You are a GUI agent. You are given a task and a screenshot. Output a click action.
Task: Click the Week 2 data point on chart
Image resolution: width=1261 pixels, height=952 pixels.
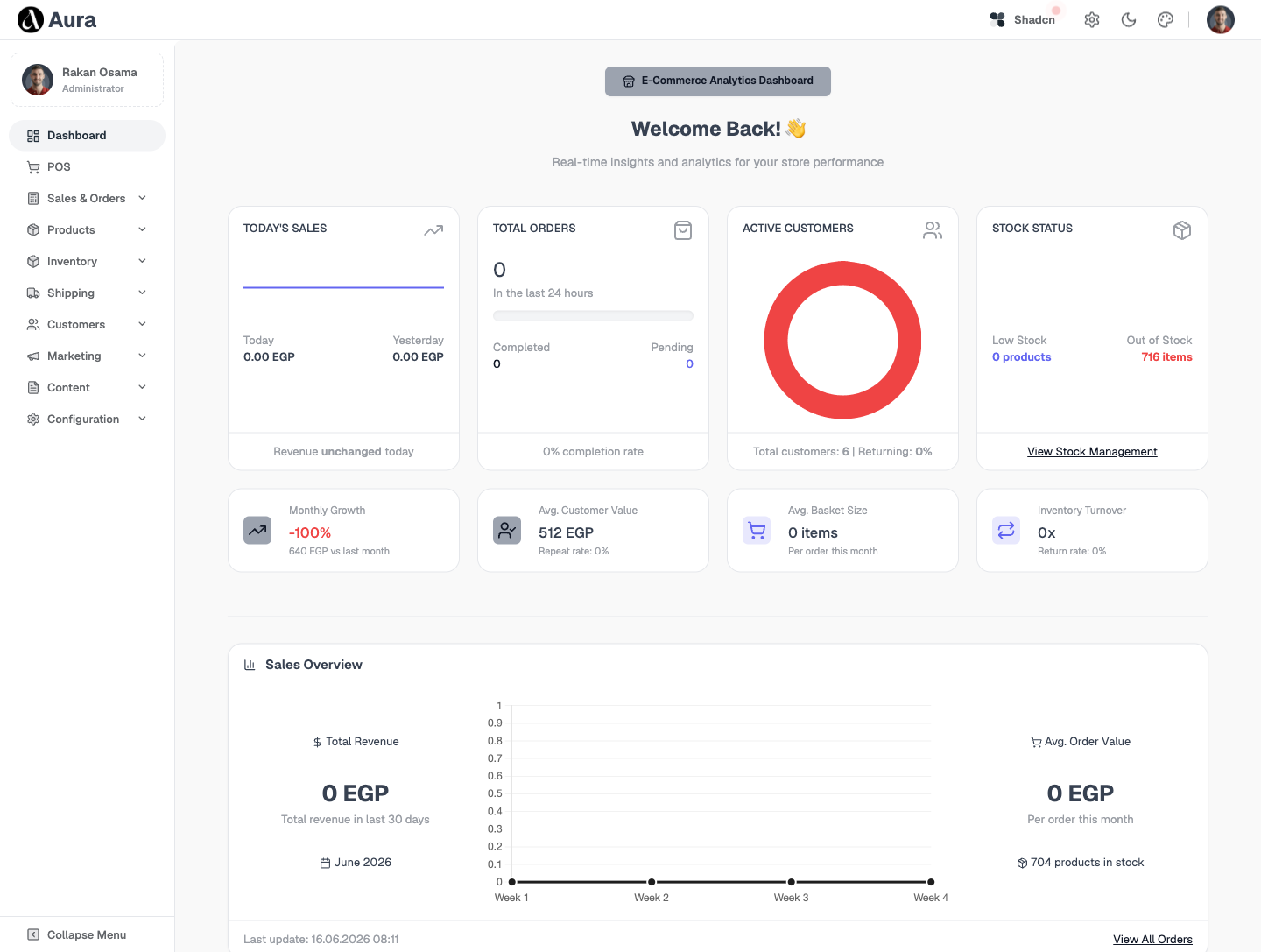(x=652, y=882)
